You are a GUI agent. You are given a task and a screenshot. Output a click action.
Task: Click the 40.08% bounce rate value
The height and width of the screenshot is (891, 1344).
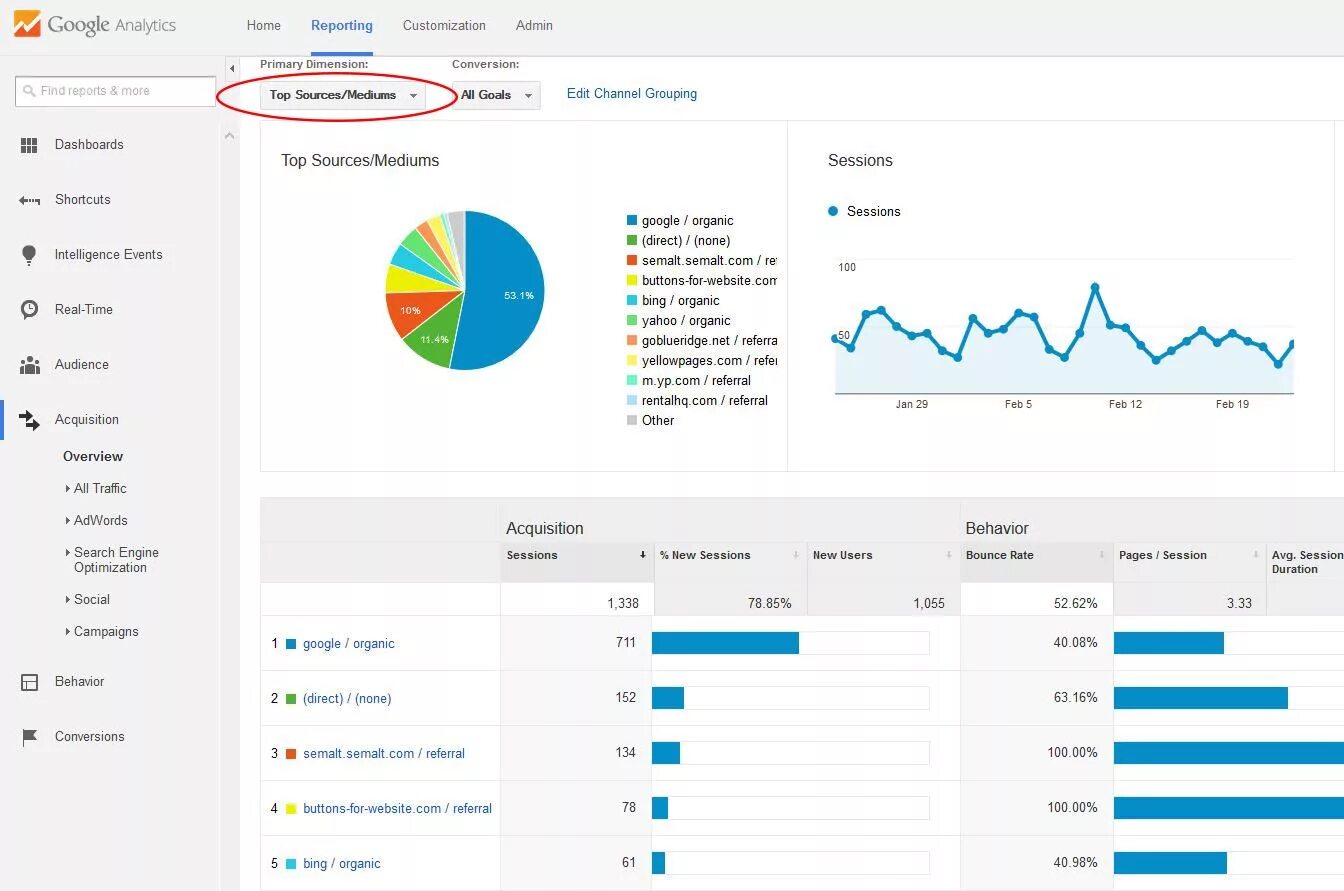pyautogui.click(x=1075, y=643)
